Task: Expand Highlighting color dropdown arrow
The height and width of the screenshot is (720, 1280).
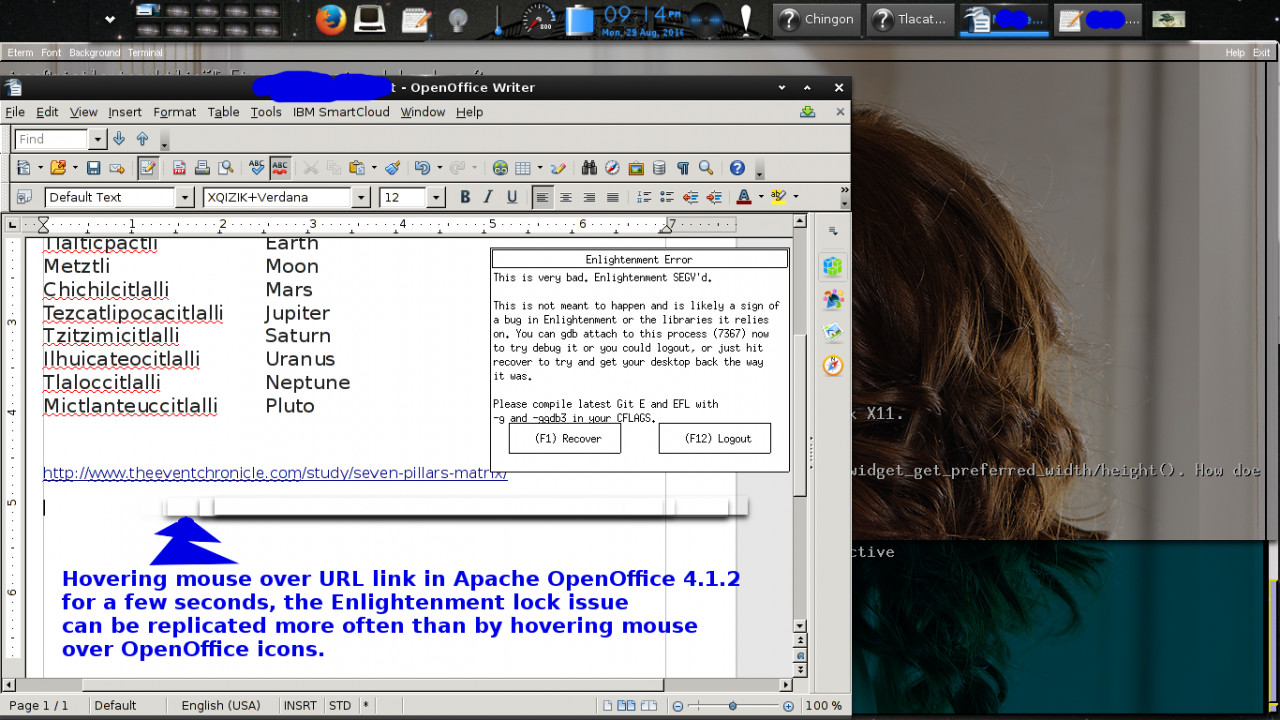Action: 796,197
